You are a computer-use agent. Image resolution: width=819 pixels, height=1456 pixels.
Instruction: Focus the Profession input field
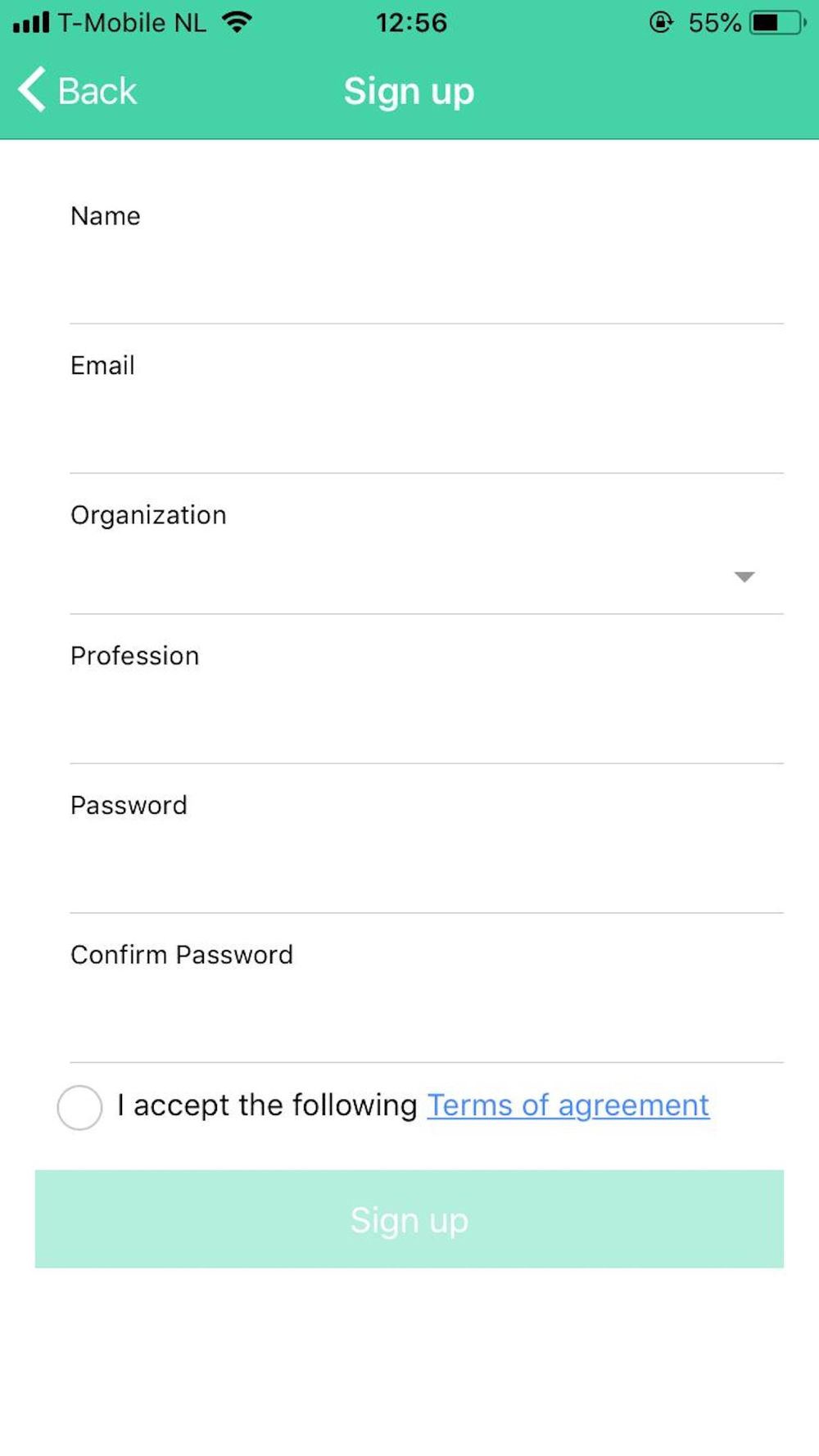click(x=426, y=718)
